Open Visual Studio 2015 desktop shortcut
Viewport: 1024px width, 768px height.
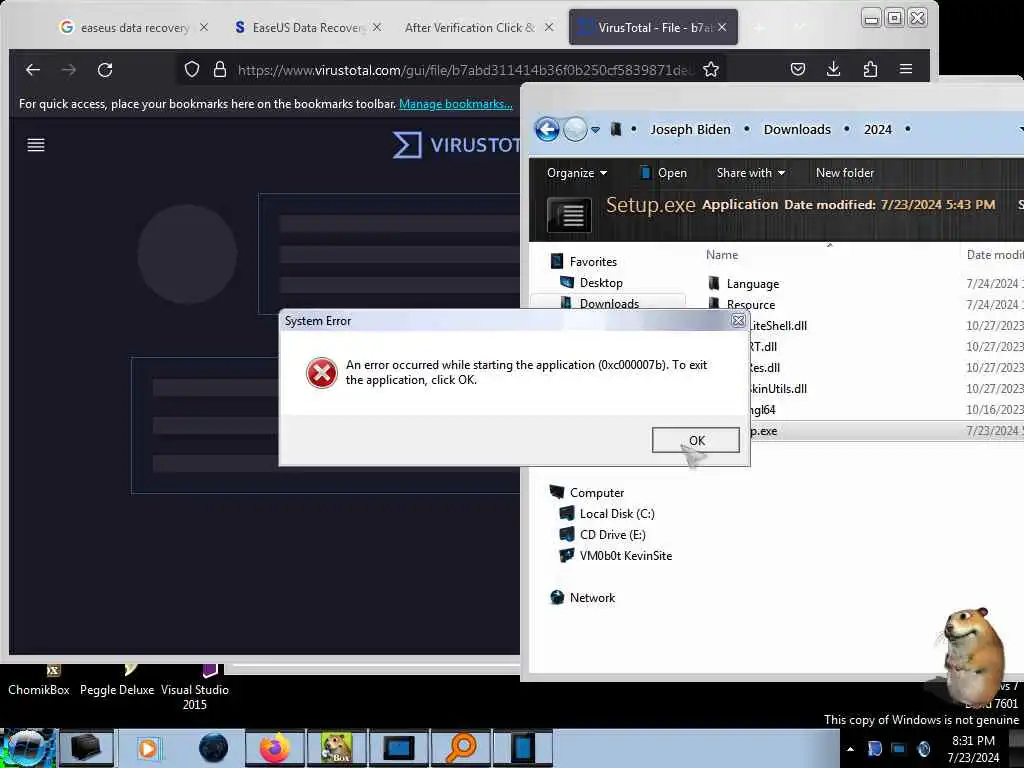coord(195,690)
